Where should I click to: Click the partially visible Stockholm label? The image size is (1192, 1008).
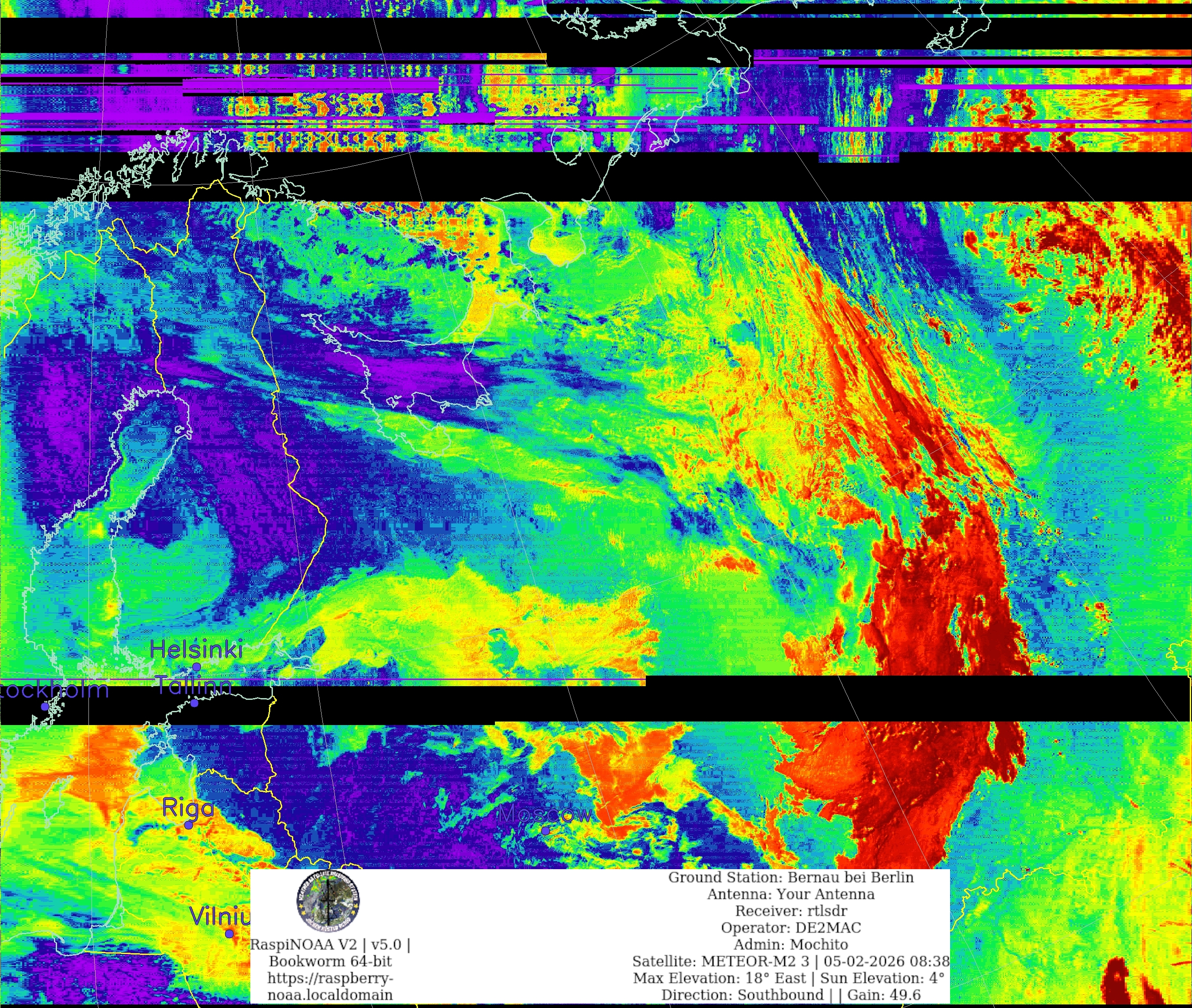pyautogui.click(x=54, y=690)
